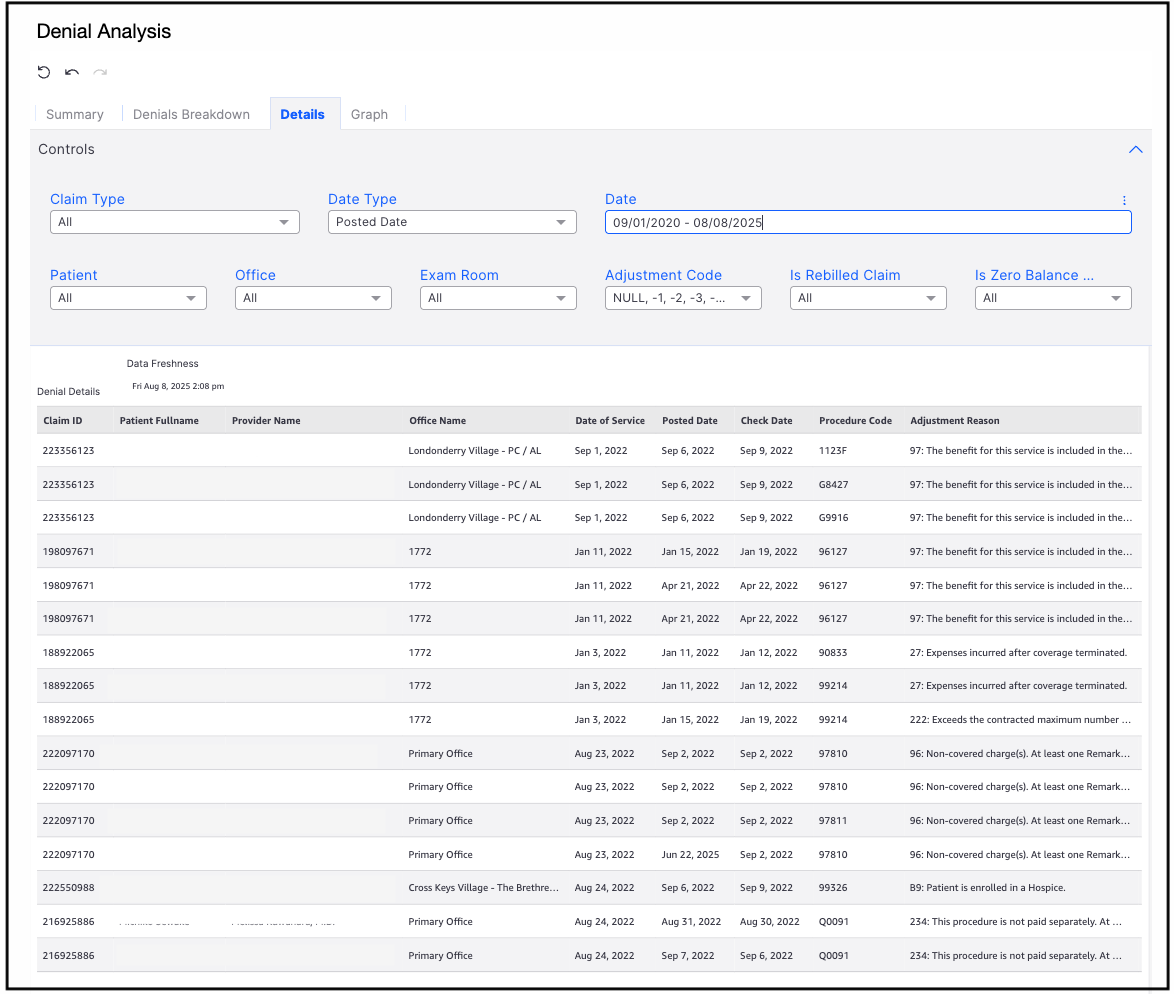Open the Graph tab

click(369, 114)
